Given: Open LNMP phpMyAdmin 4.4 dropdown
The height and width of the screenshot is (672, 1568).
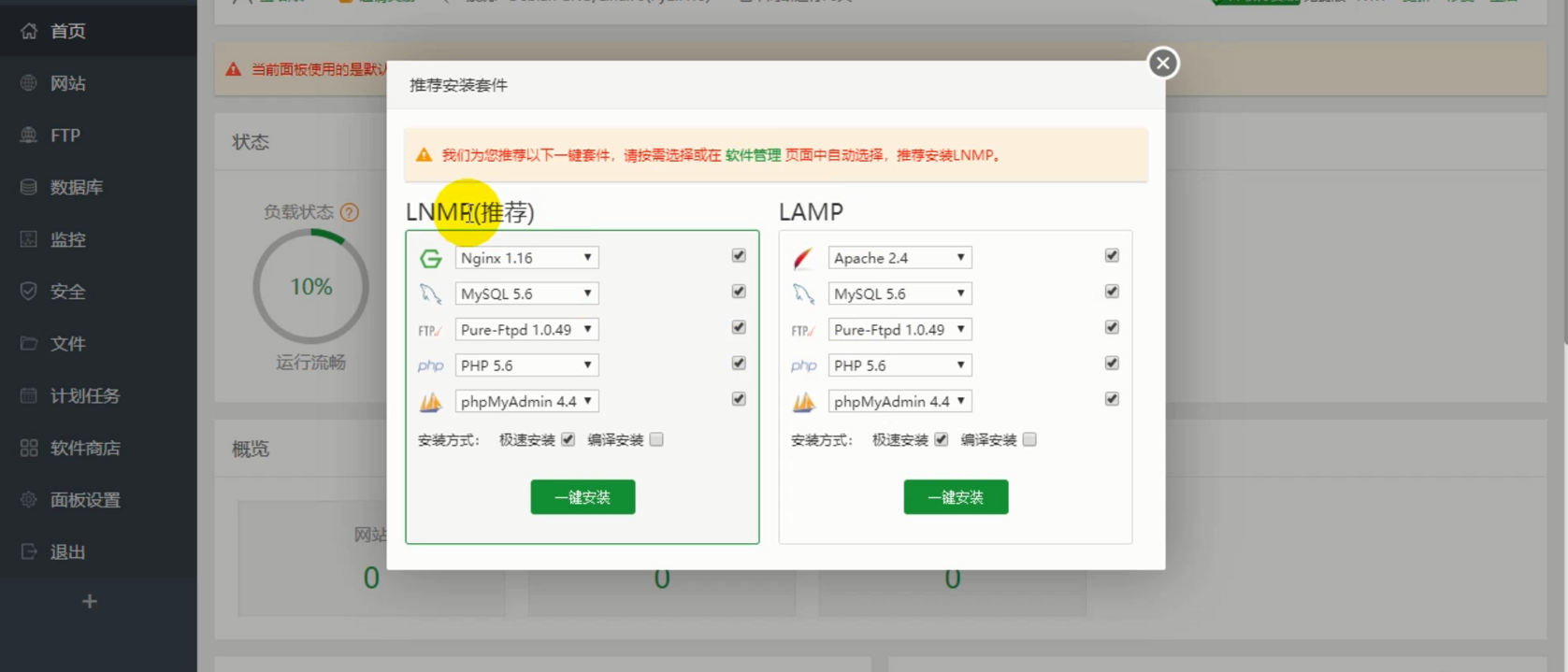Looking at the screenshot, I should click(526, 402).
